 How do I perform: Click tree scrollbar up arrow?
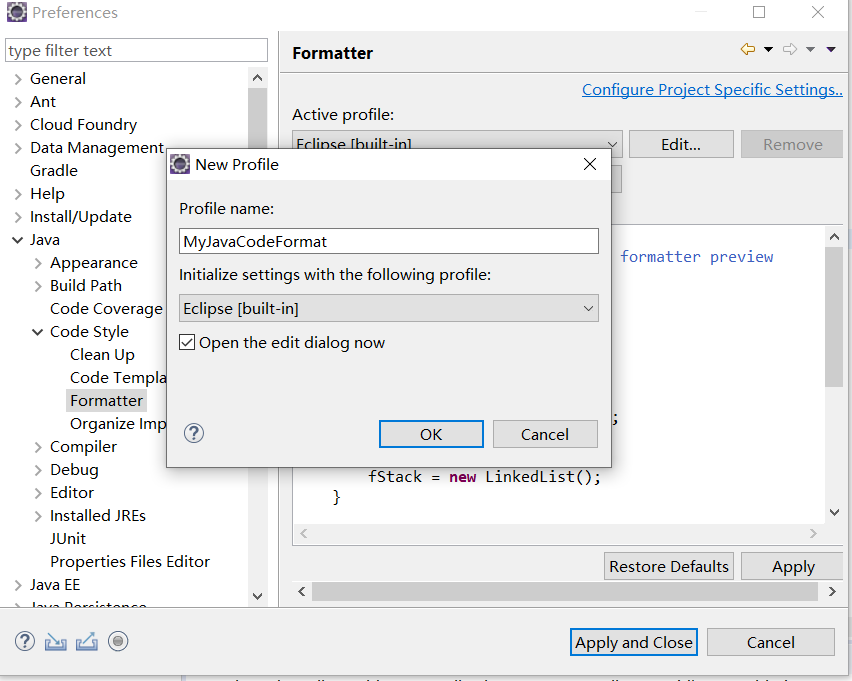[x=258, y=78]
